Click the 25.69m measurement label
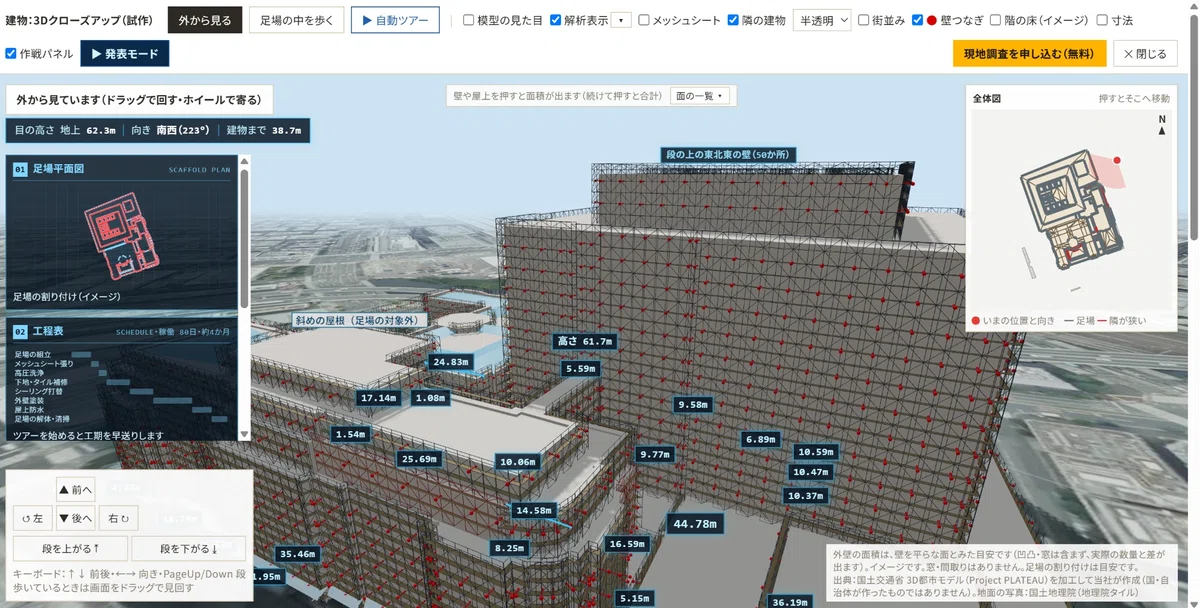This screenshot has width=1200, height=608. (419, 459)
